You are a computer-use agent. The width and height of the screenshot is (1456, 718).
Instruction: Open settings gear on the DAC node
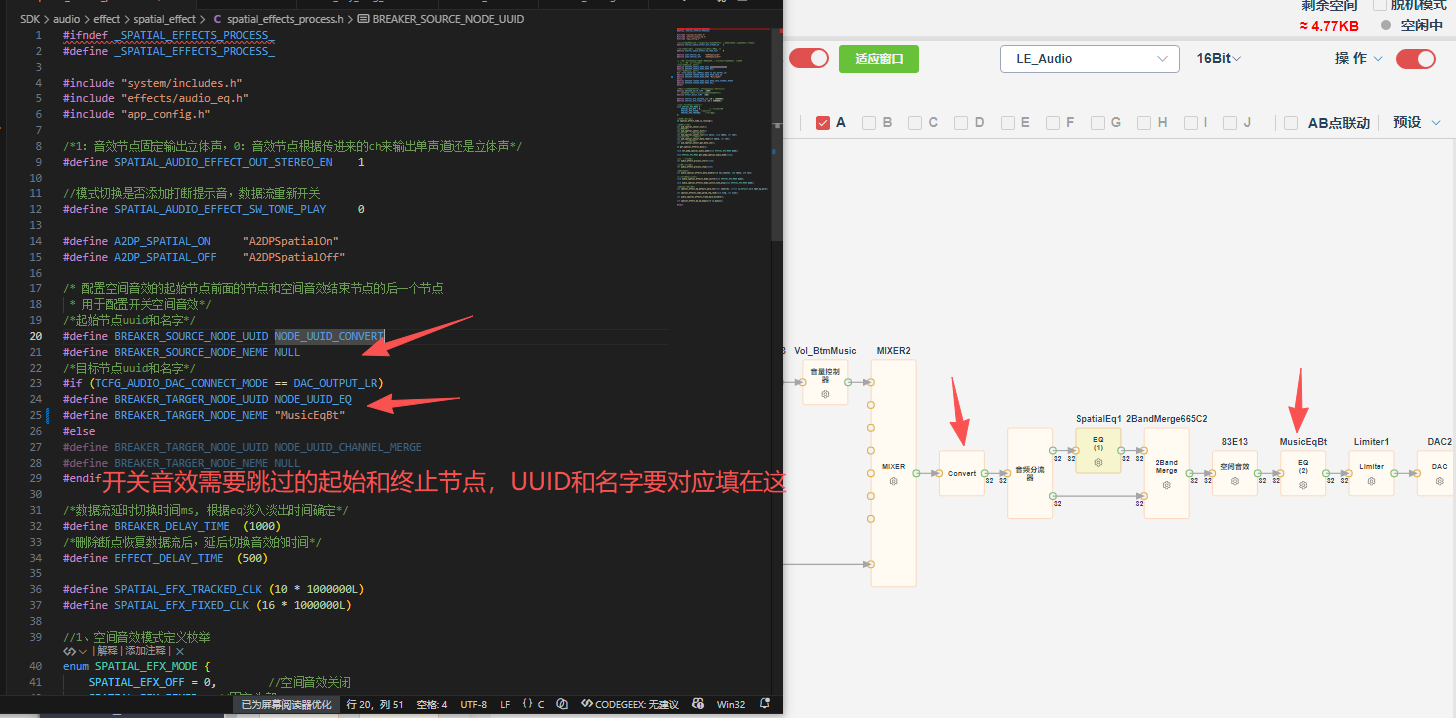pos(1439,481)
